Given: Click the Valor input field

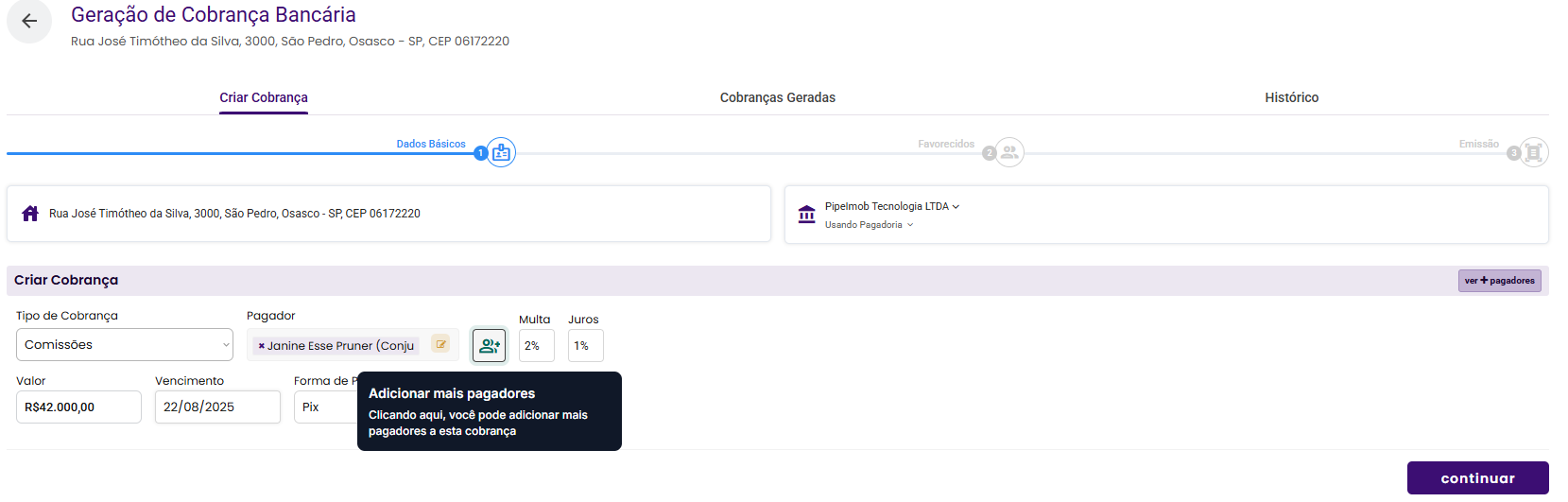Looking at the screenshot, I should tap(78, 407).
